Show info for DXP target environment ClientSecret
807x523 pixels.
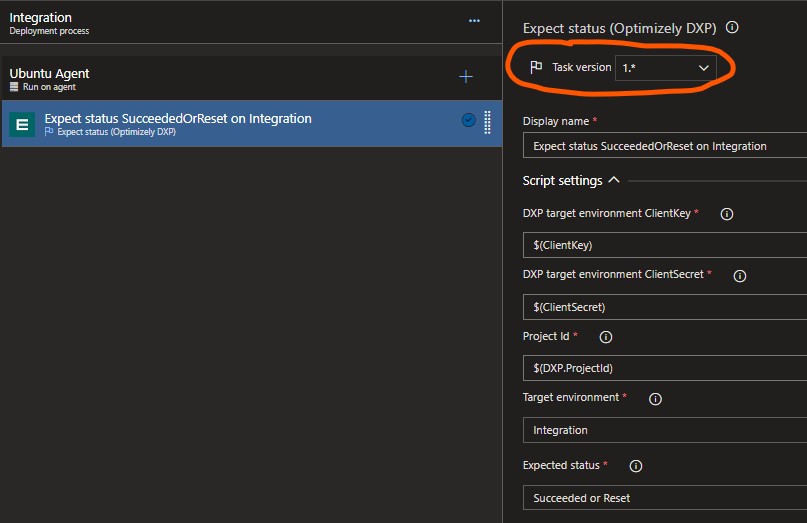(x=740, y=276)
